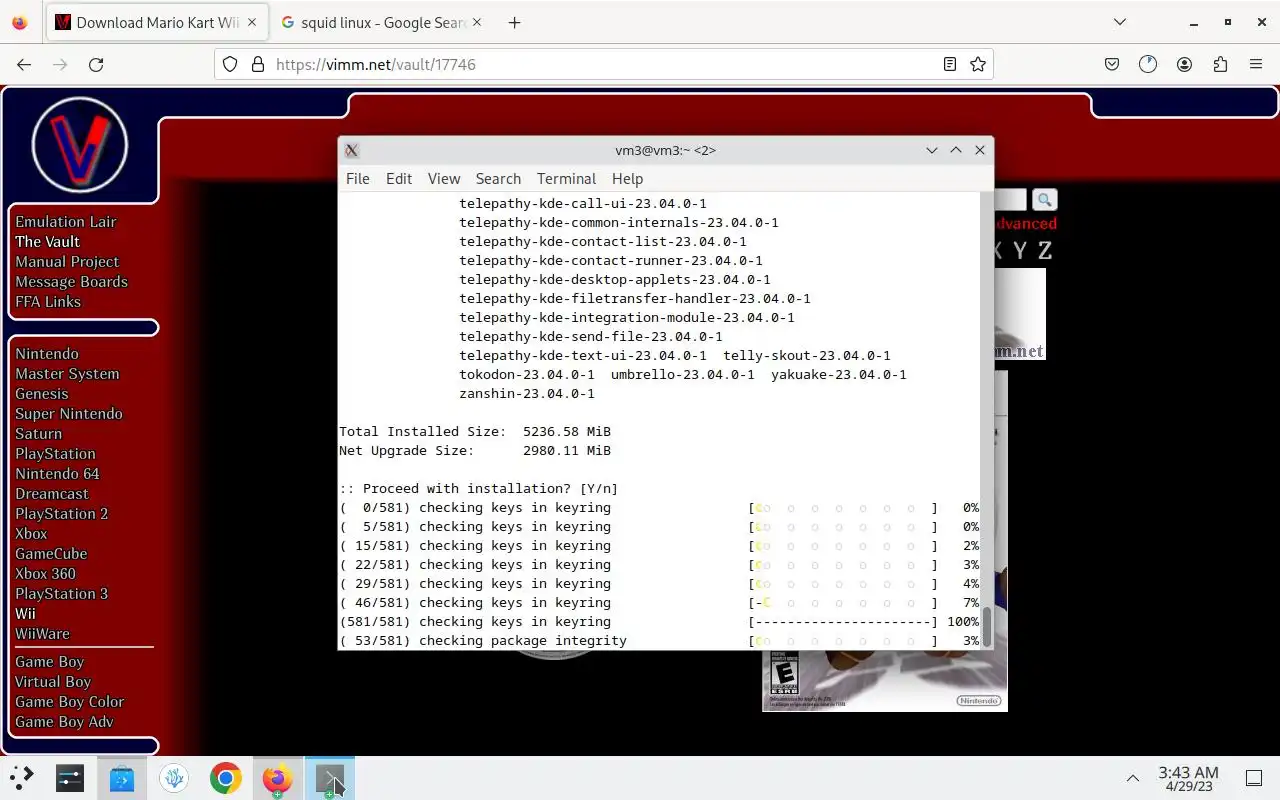Click Proceed with installation prompt text

479,488
